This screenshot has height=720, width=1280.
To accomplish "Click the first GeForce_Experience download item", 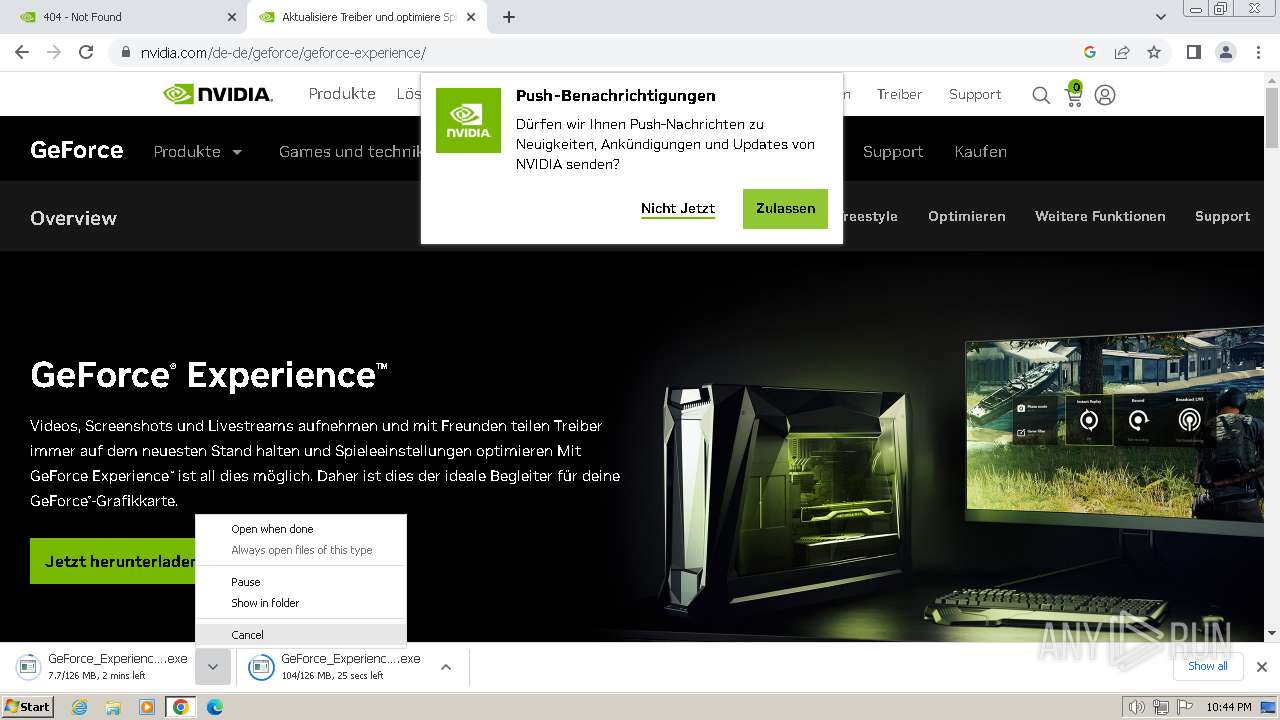I will (103, 667).
